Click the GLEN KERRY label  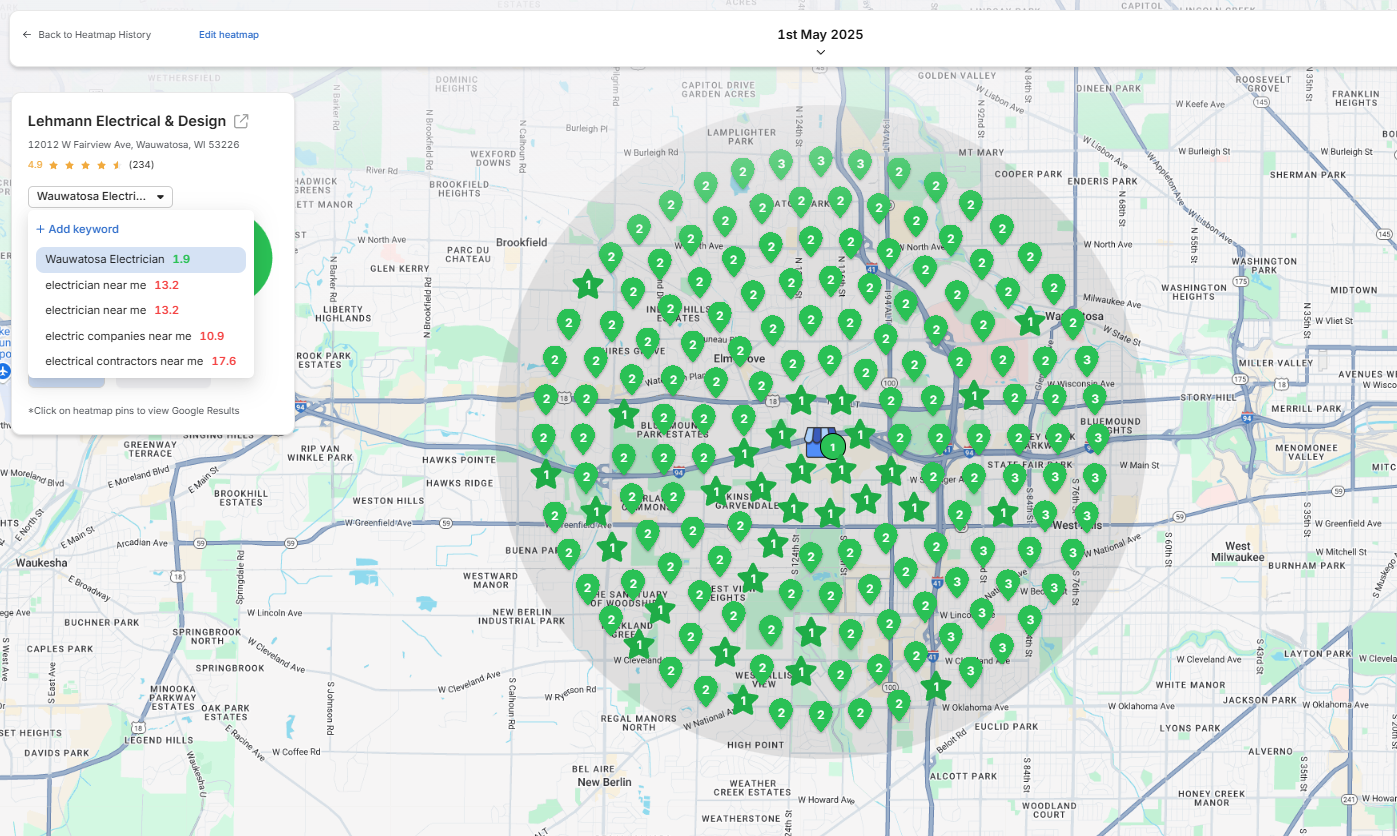click(399, 268)
